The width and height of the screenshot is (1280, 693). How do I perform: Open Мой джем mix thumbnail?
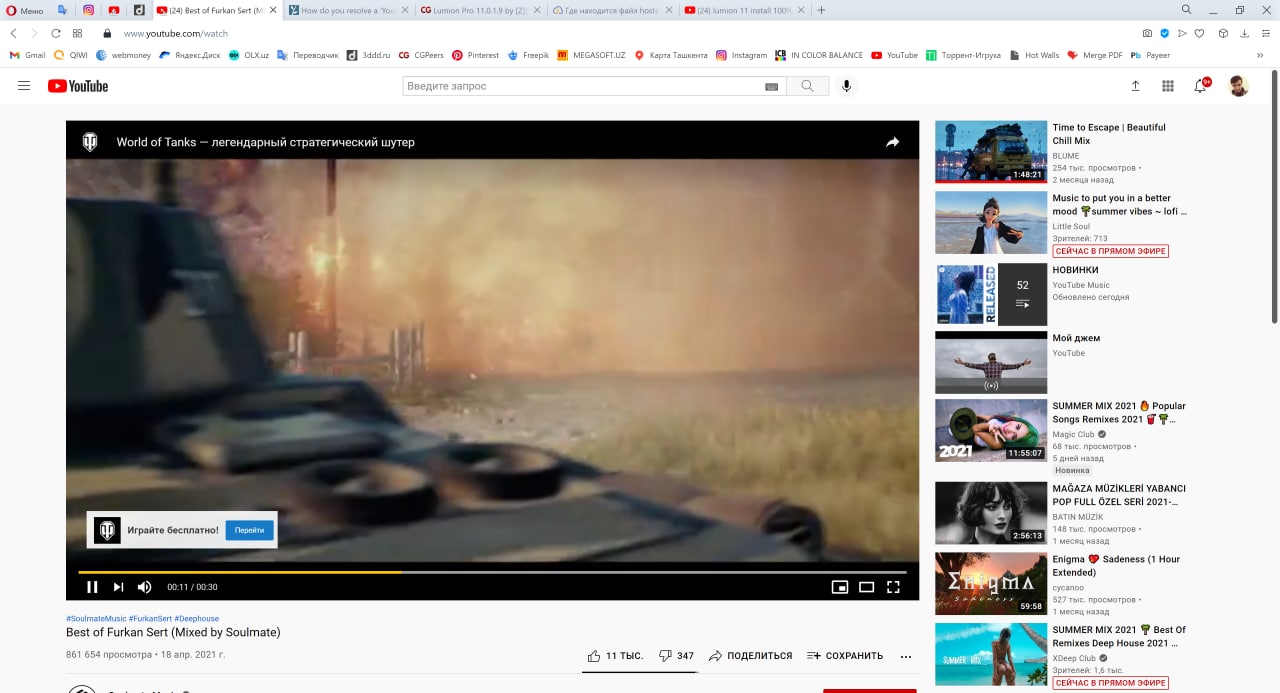click(x=991, y=363)
